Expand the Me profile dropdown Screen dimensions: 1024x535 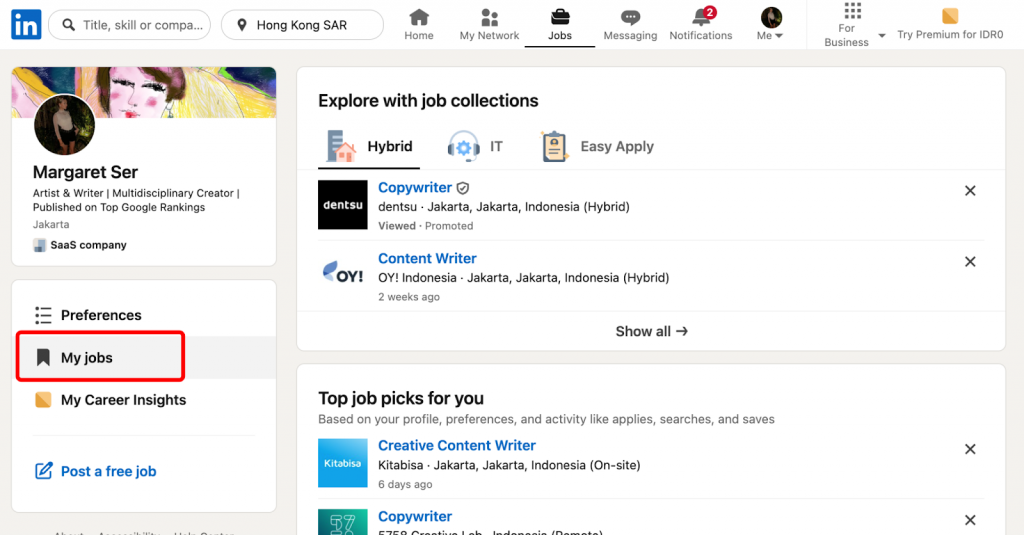pos(770,25)
